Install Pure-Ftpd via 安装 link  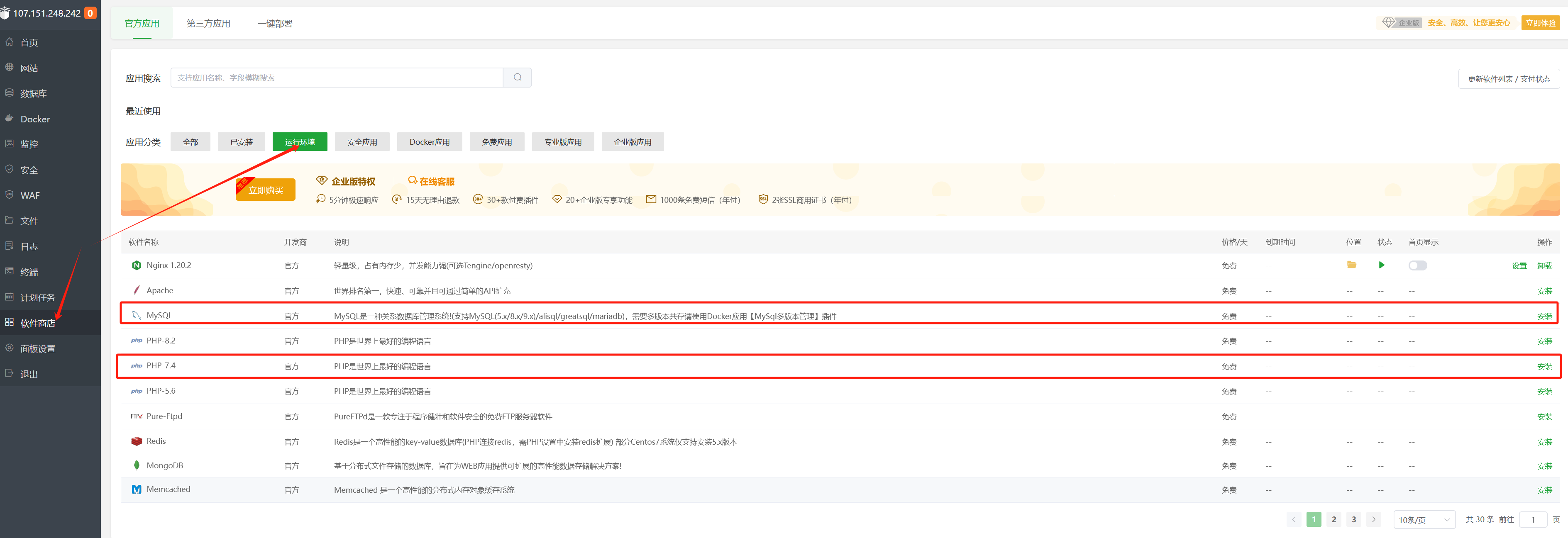(1544, 417)
